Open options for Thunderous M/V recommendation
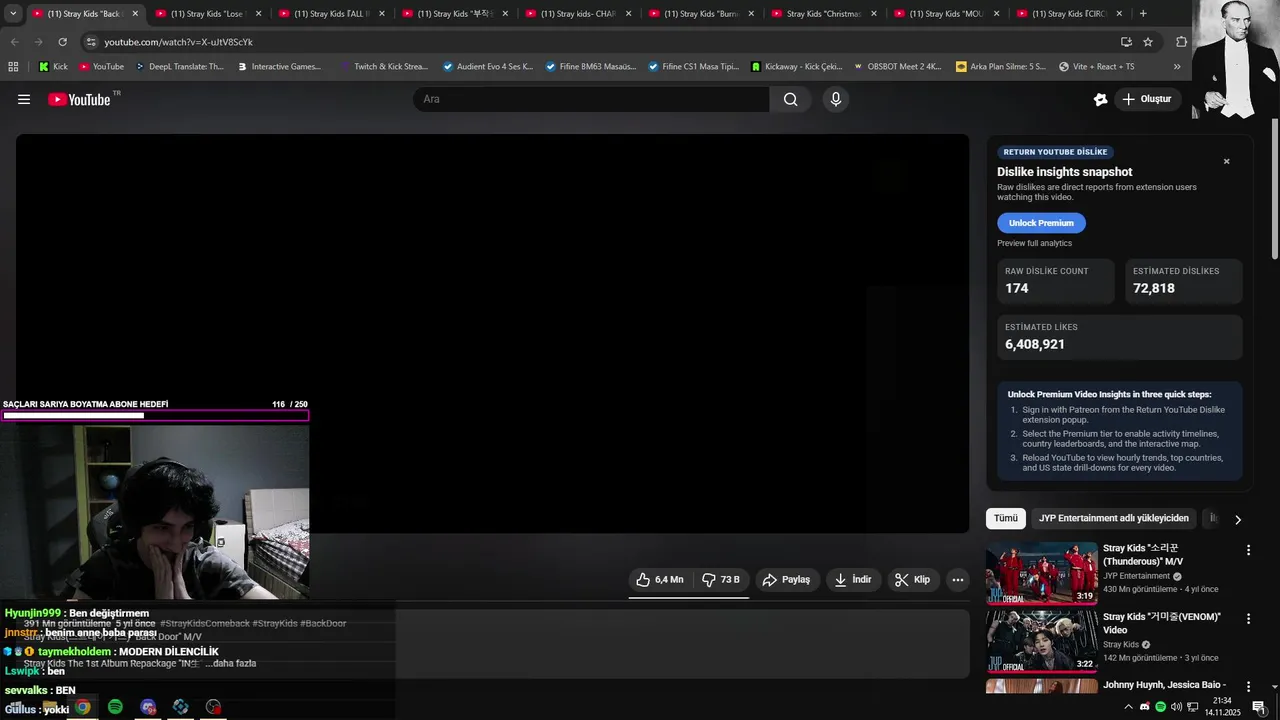1280x720 pixels. [1248, 550]
